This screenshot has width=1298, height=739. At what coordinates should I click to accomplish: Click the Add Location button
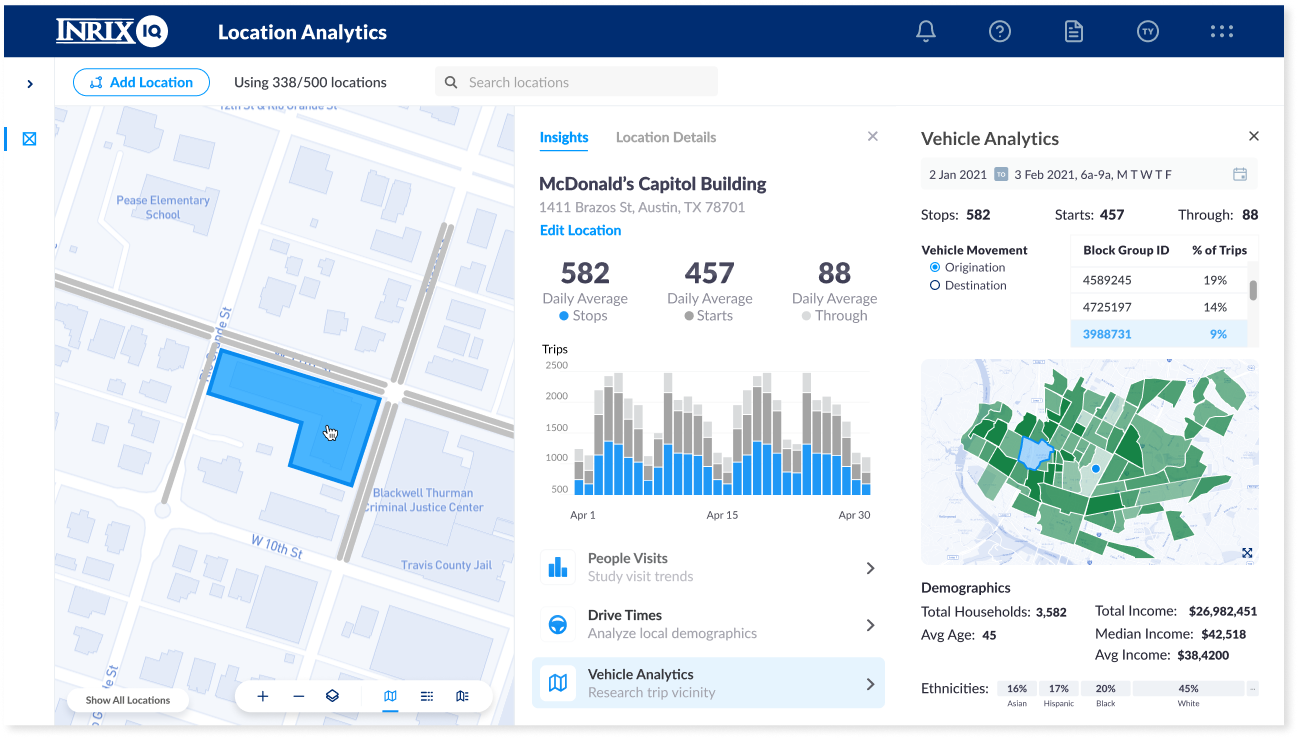pos(141,82)
